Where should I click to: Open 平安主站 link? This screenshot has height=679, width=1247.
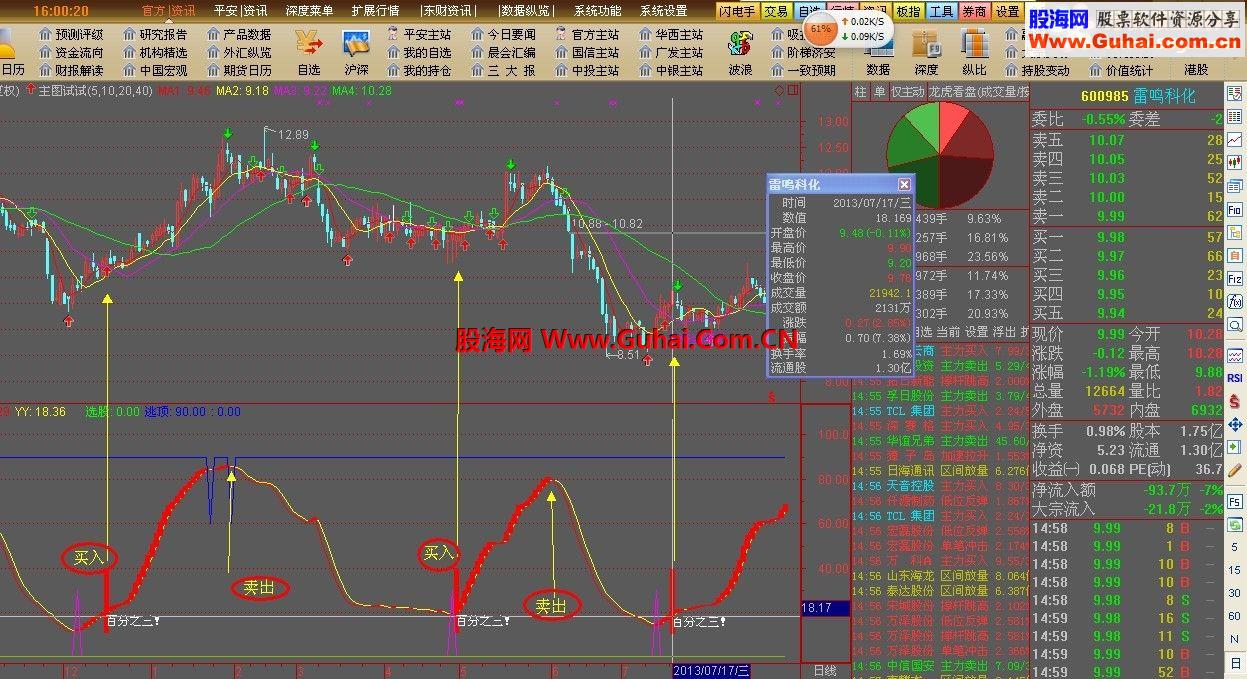point(419,34)
